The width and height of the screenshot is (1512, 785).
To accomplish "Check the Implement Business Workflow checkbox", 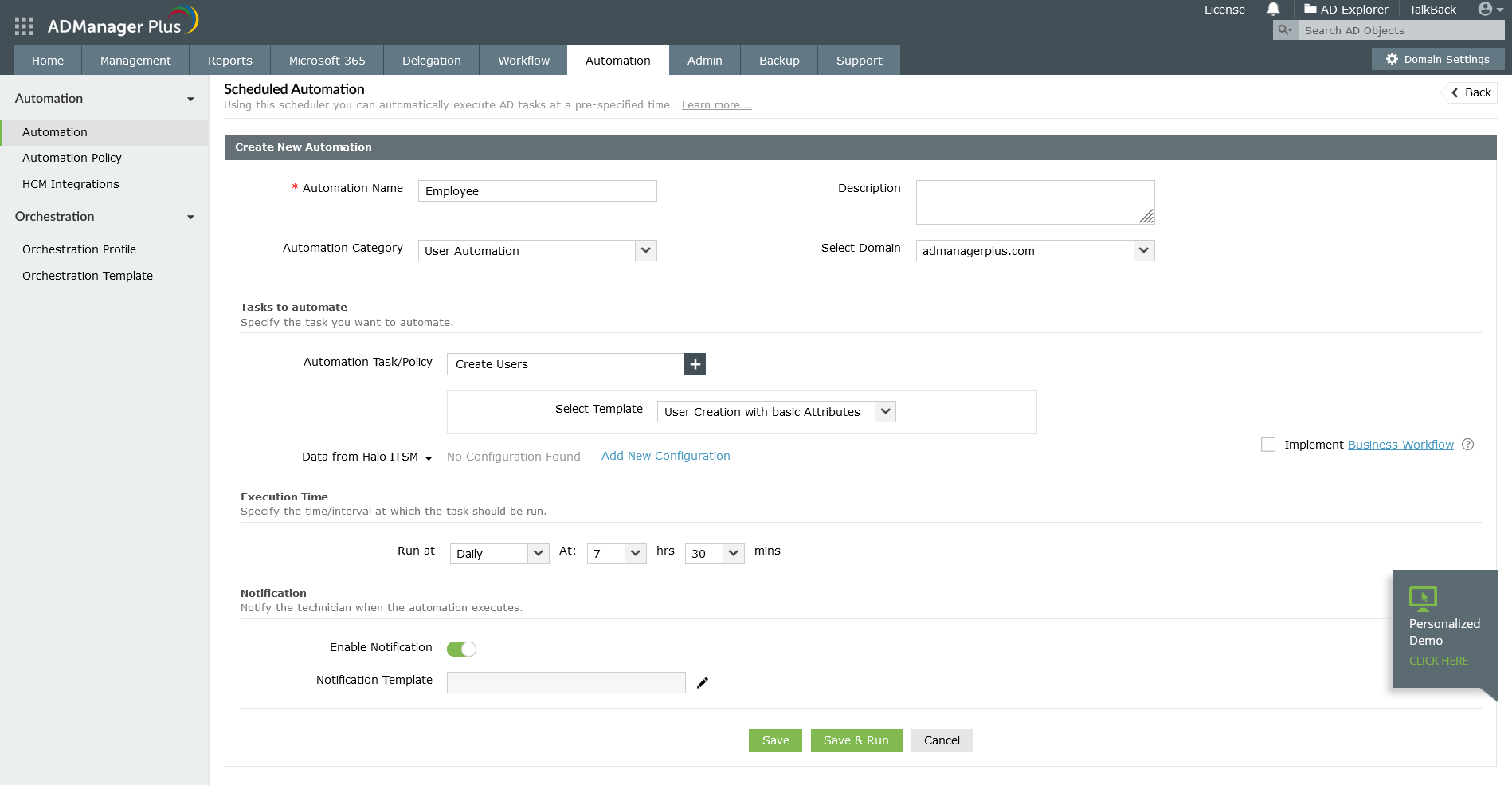I will click(x=1268, y=445).
